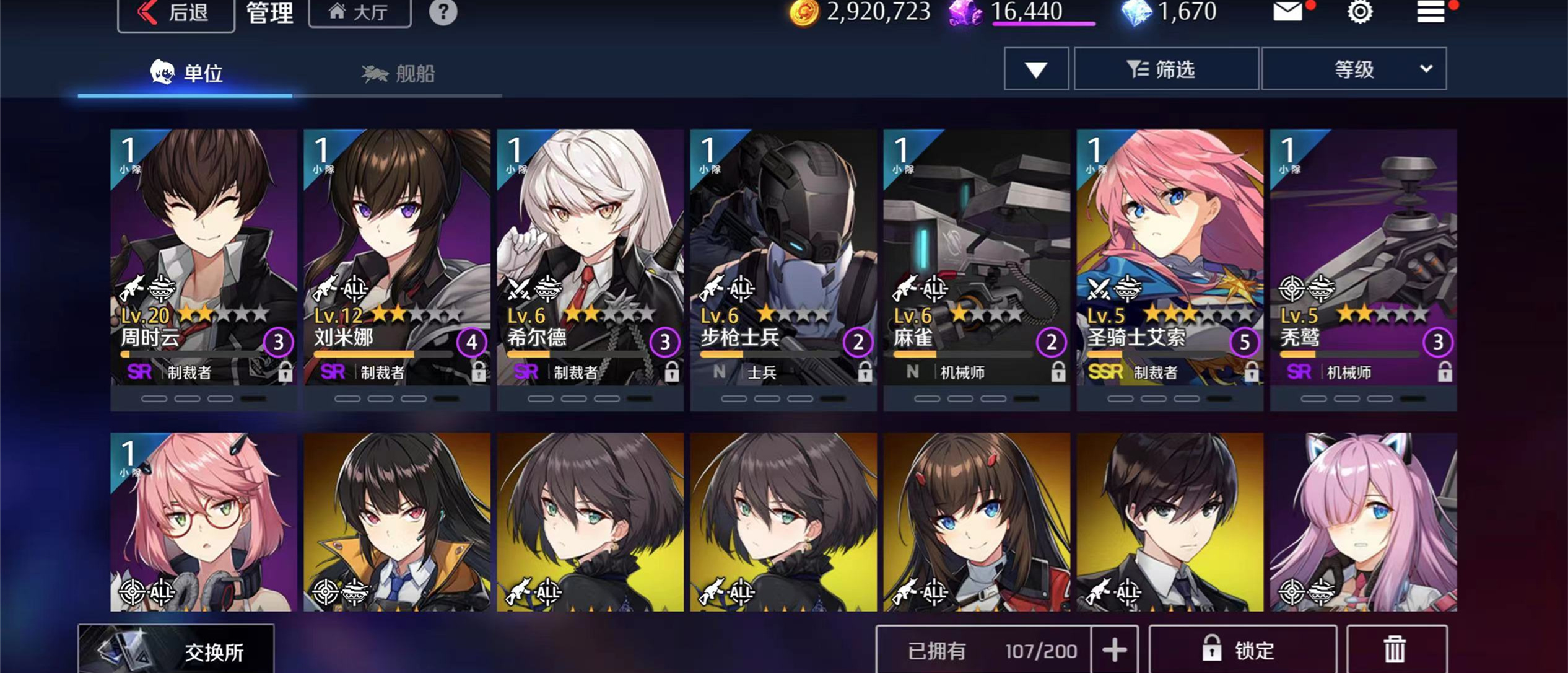The width and height of the screenshot is (1568, 673).
Task: Click 刘米娜's experience progress bar
Action: point(383,354)
